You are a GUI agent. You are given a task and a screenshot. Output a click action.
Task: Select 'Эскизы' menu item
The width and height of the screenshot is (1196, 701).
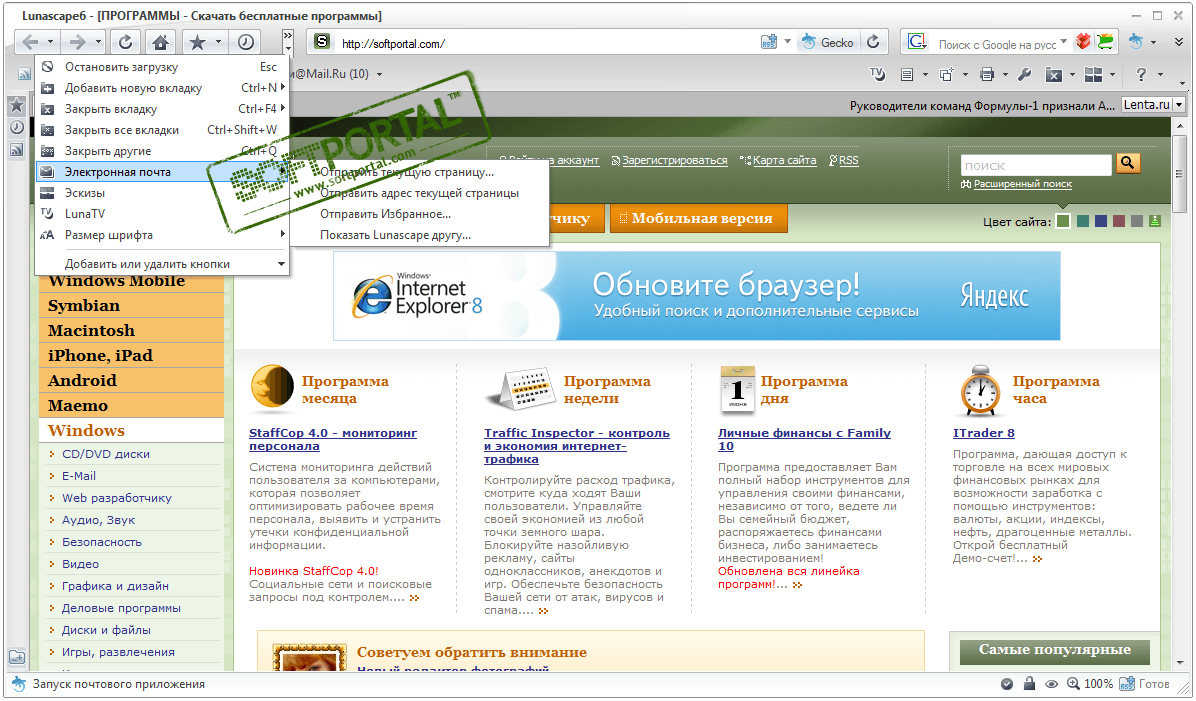click(162, 193)
